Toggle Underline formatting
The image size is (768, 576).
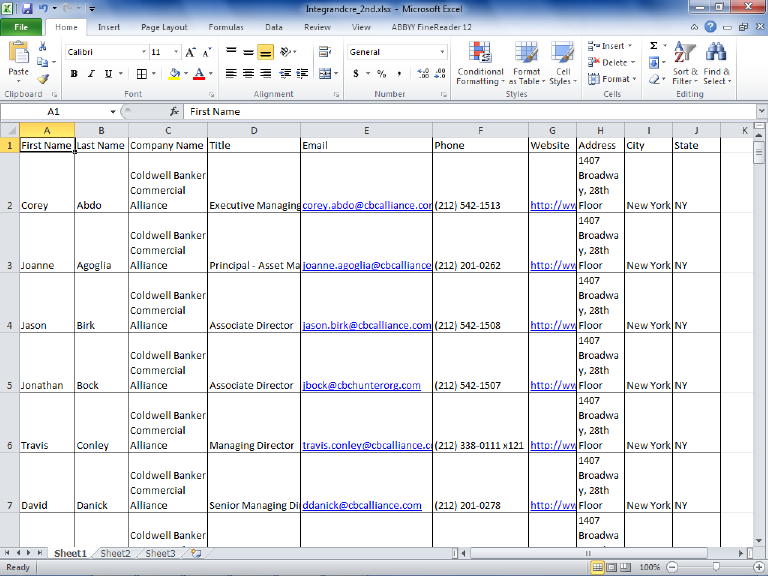coord(108,74)
